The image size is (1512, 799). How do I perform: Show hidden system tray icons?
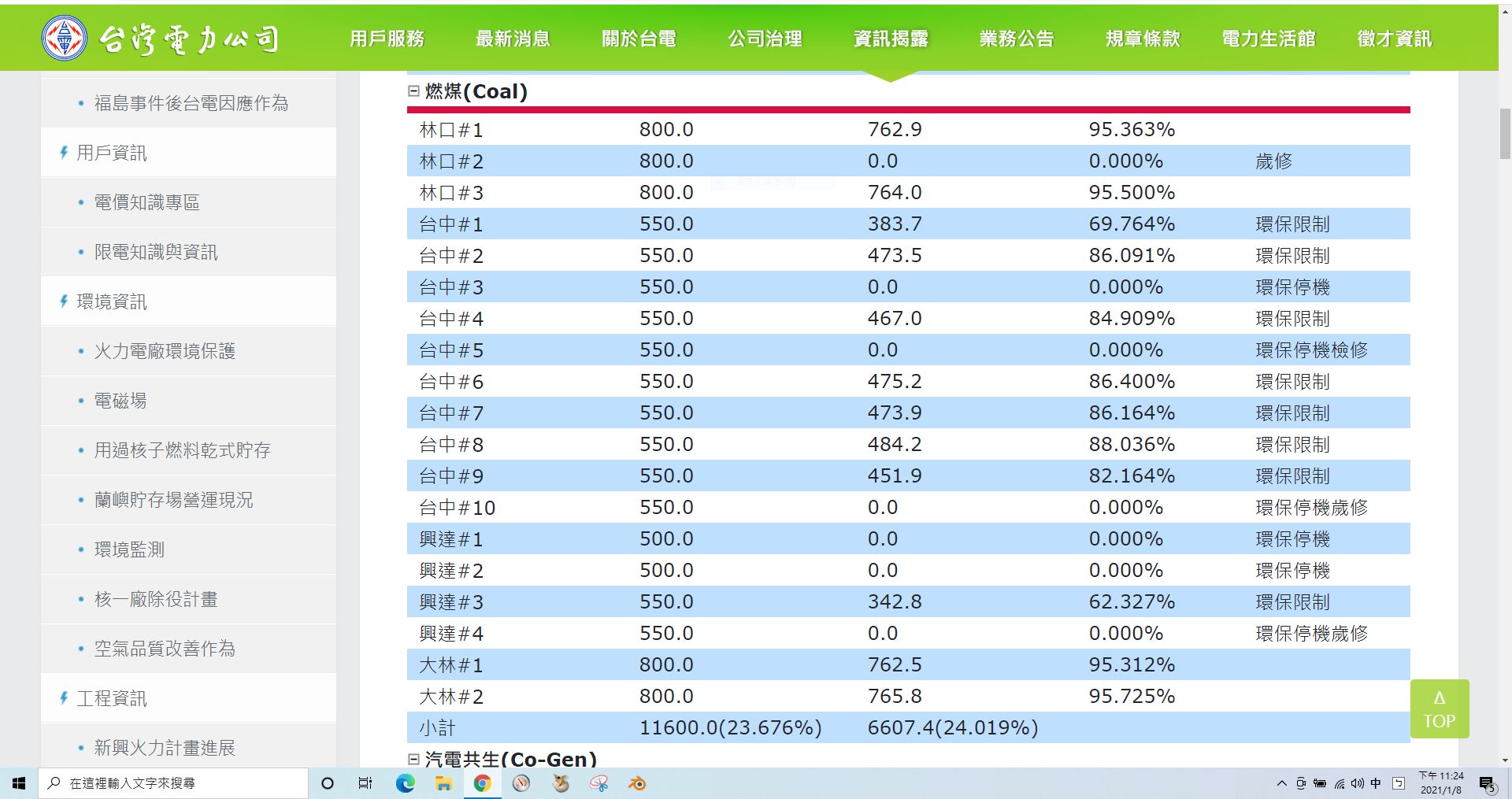tap(1281, 783)
